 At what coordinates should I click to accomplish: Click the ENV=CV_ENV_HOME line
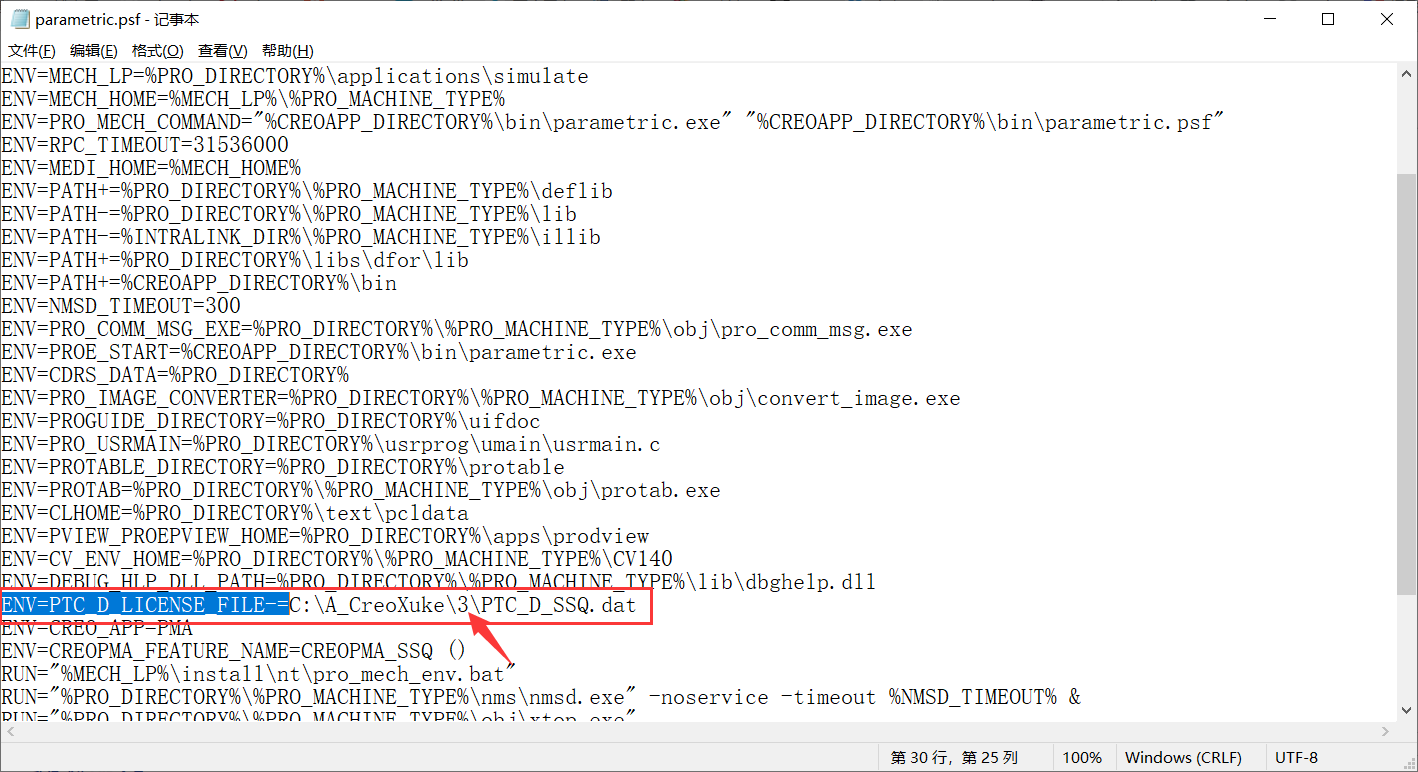click(337, 559)
